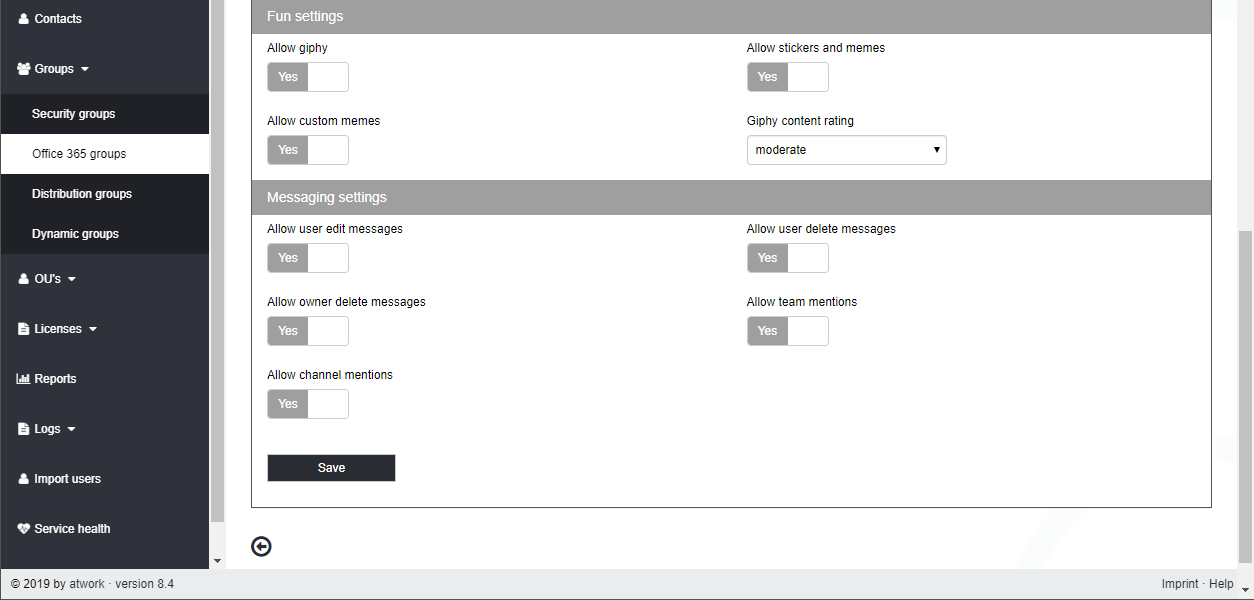1254x600 pixels.
Task: Click the Groups people icon
Action: coord(24,69)
